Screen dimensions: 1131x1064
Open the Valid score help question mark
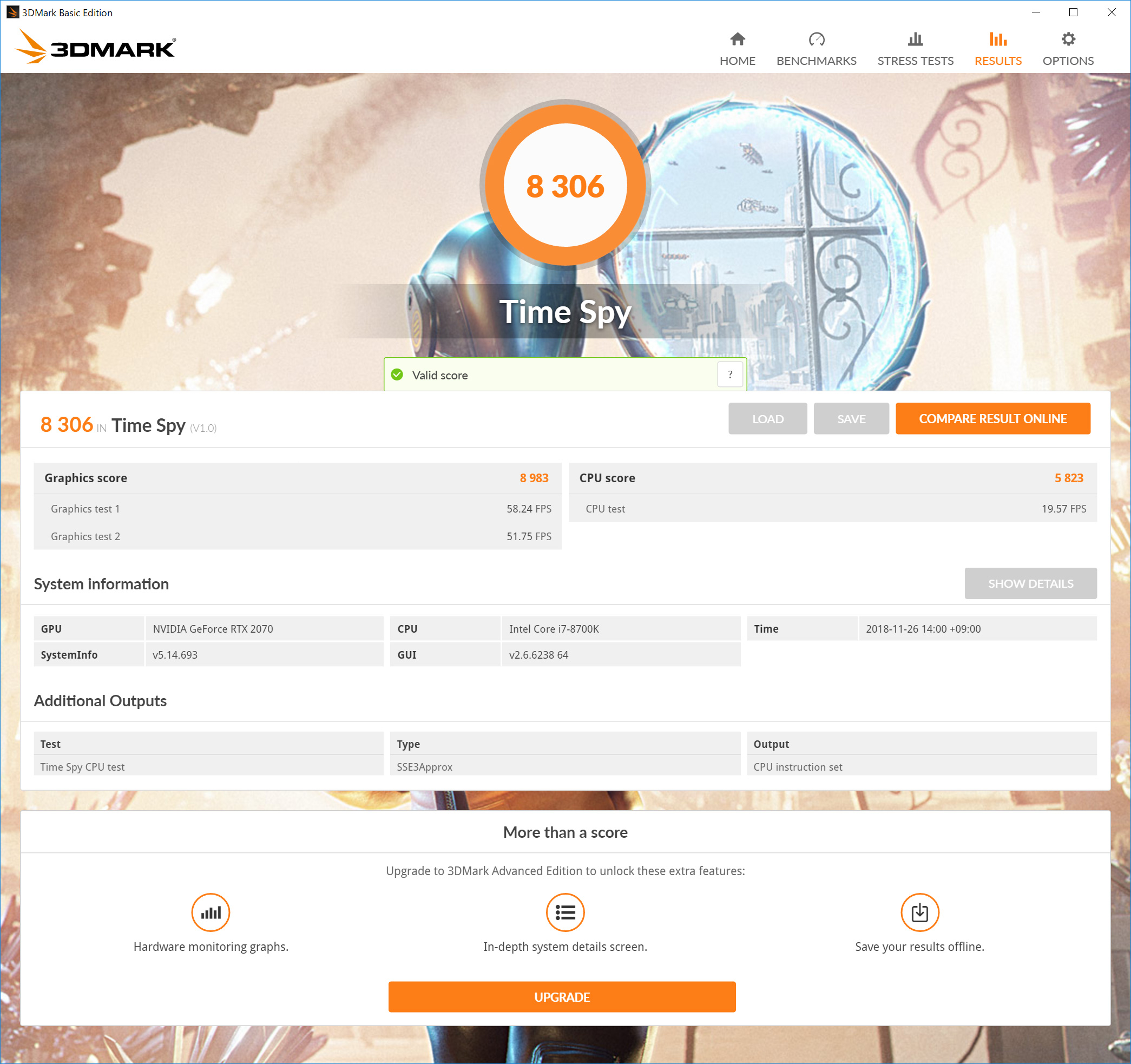point(730,375)
